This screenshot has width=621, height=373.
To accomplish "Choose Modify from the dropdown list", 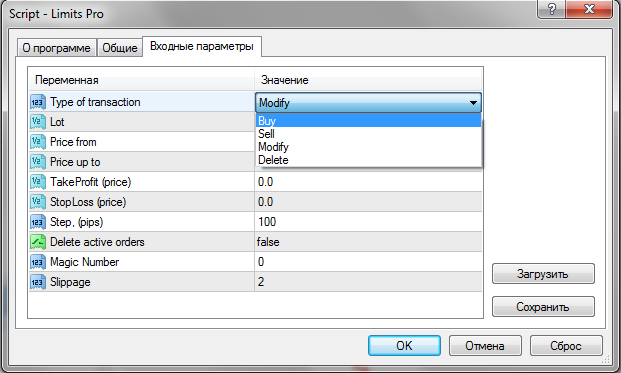I will pyautogui.click(x=368, y=147).
